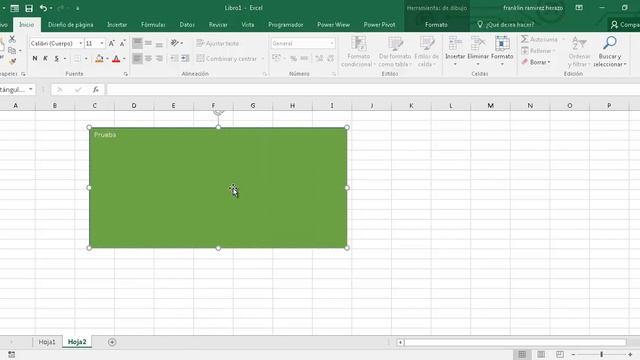Center text horizontally
Image resolution: width=640 pixels, height=360 pixels.
[x=148, y=59]
